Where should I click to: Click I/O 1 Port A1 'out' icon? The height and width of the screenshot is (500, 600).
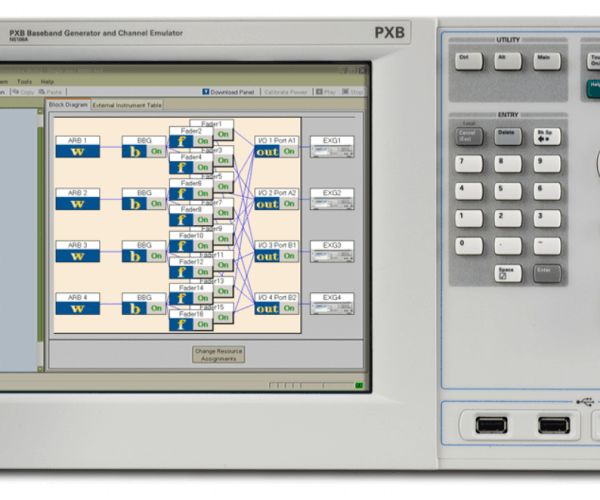pyautogui.click(x=267, y=151)
